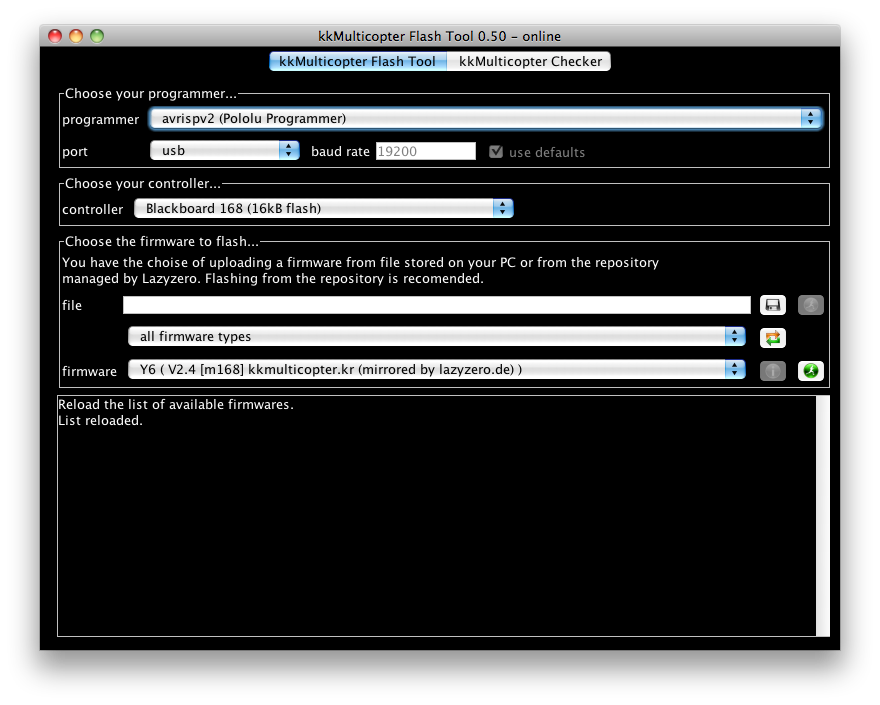This screenshot has height=705, width=880.
Task: Click the grayed info icon near the firmware dropdown
Action: [x=770, y=370]
